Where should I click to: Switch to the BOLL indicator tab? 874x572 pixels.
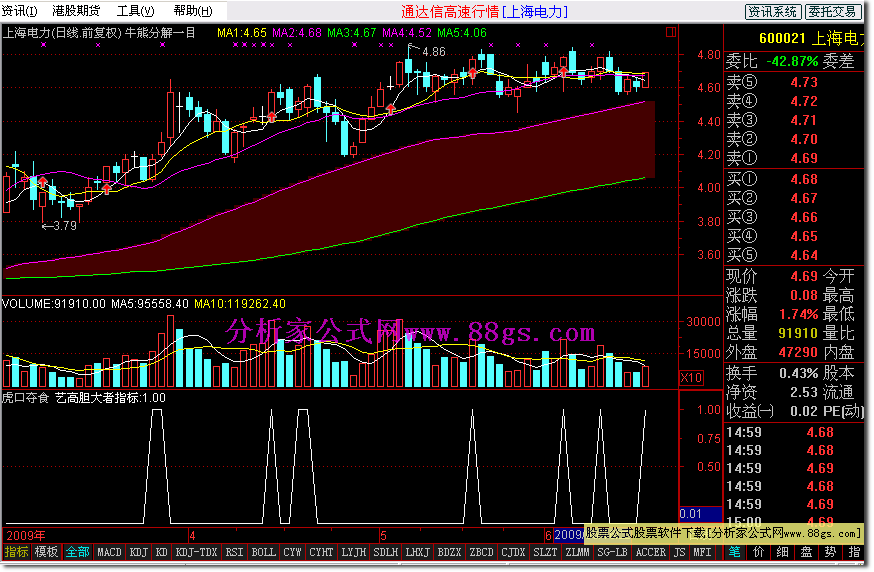263,552
